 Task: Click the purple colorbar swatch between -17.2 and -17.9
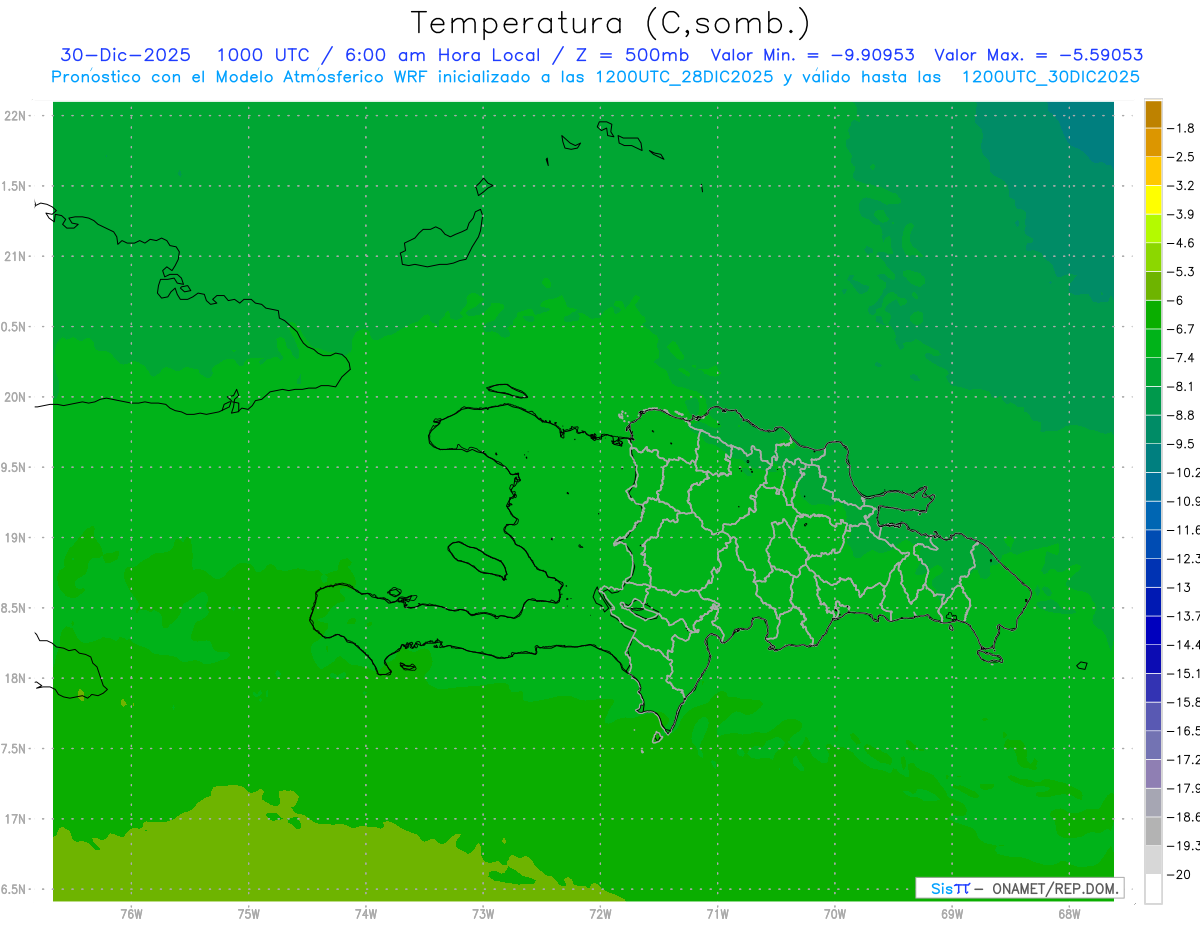coord(1153,773)
